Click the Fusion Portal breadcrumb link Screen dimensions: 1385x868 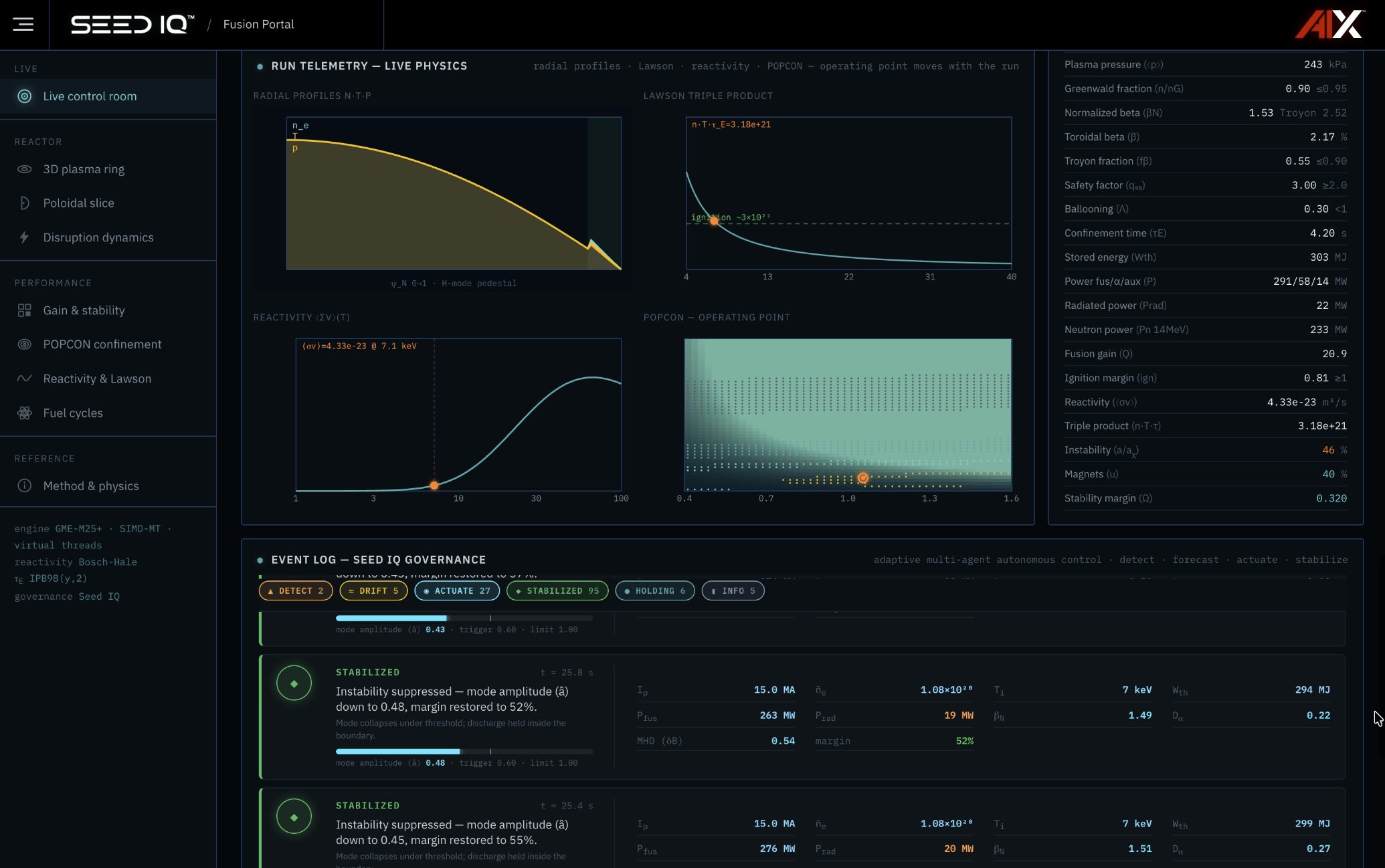tap(258, 25)
